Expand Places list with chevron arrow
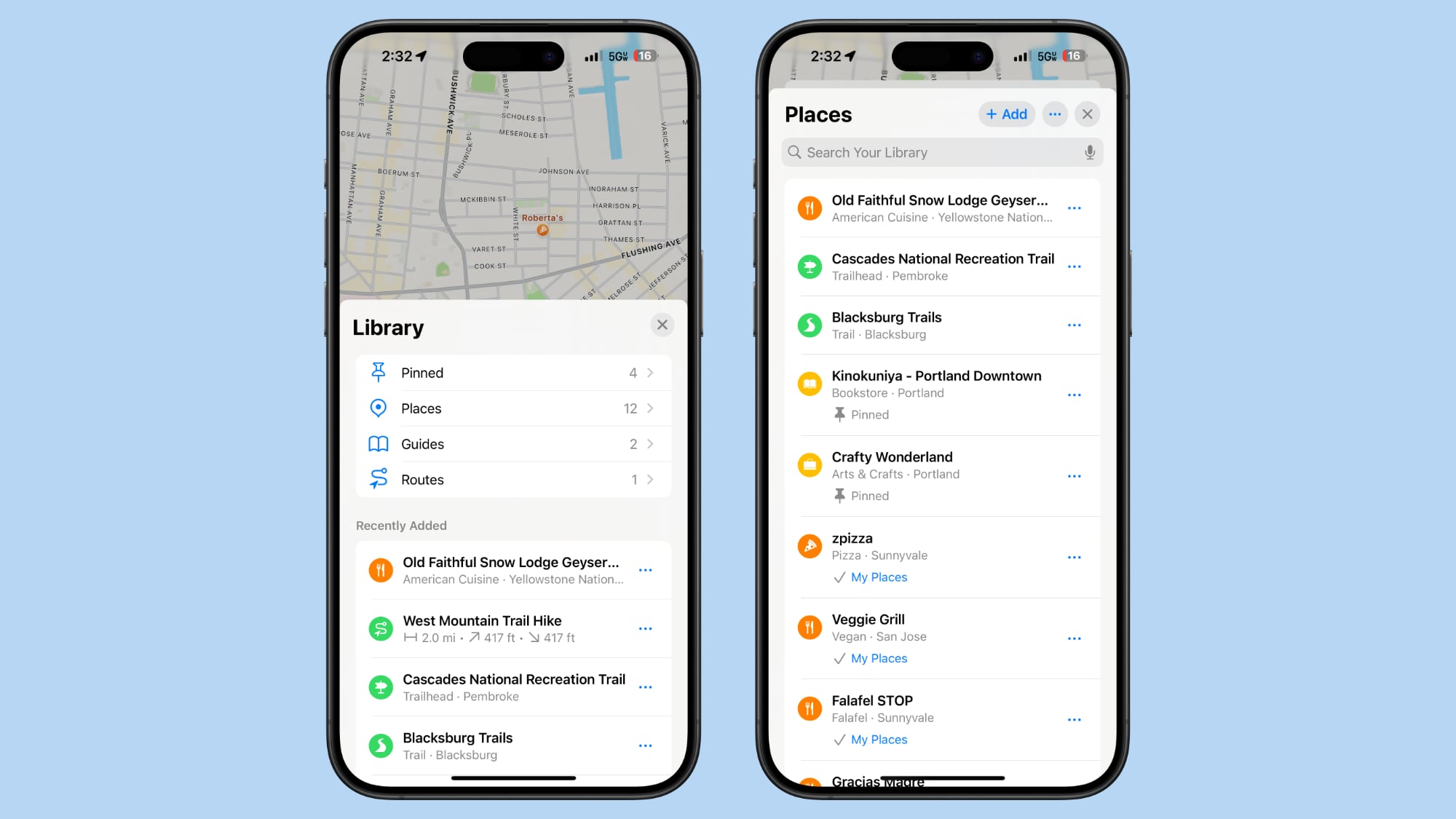Image resolution: width=1456 pixels, height=819 pixels. (x=651, y=408)
